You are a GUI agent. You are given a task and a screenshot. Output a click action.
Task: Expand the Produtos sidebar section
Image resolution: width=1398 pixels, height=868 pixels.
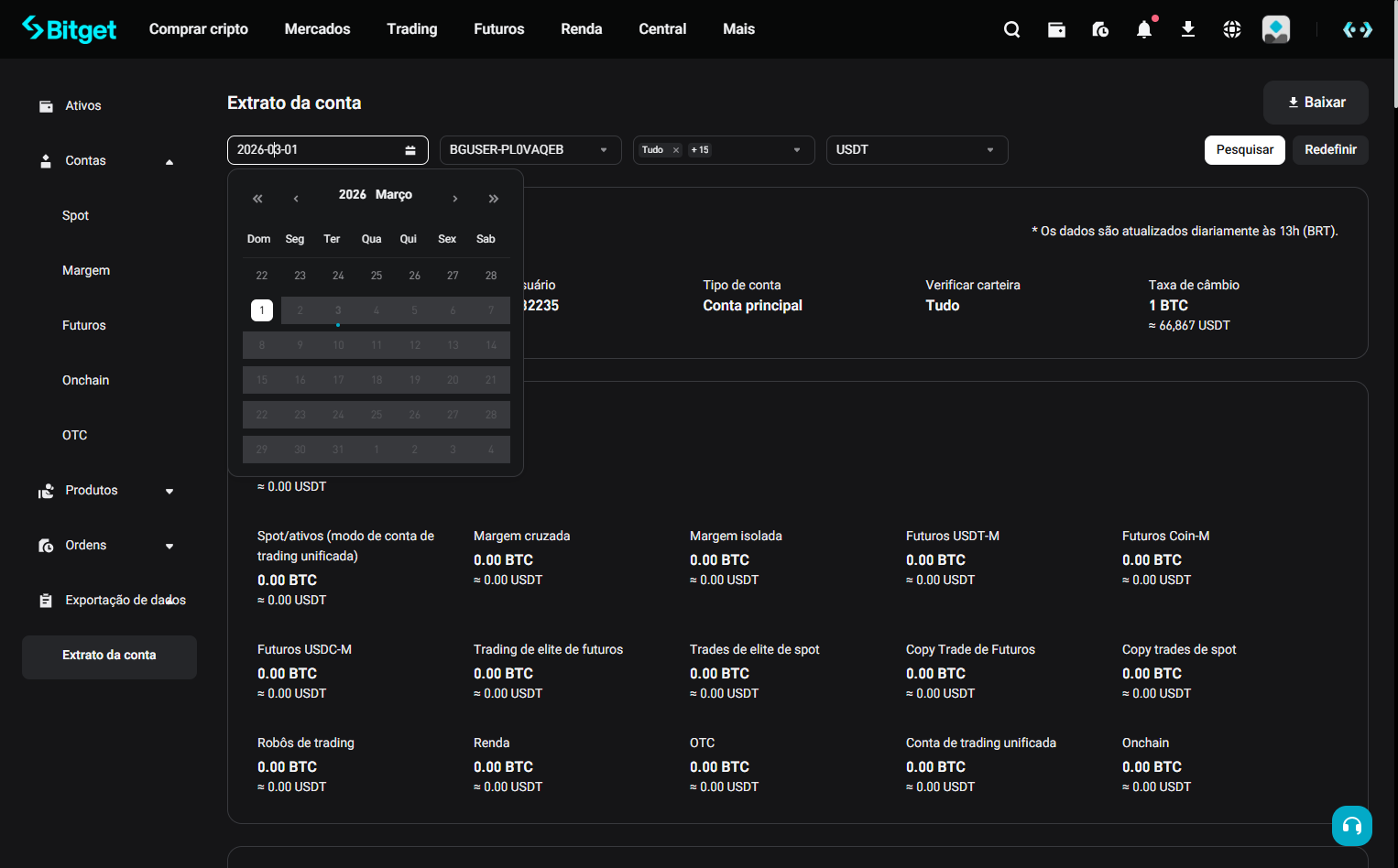[169, 492]
